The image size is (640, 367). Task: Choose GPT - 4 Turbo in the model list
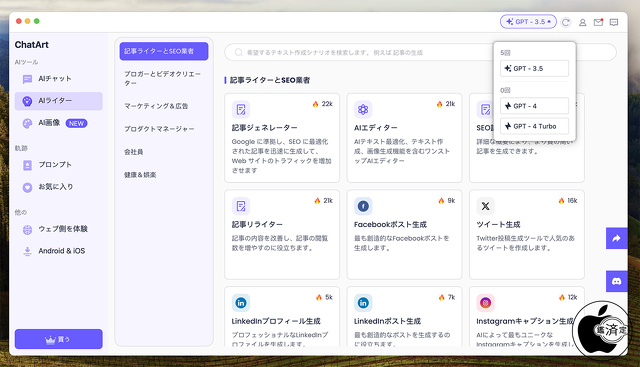pos(534,126)
